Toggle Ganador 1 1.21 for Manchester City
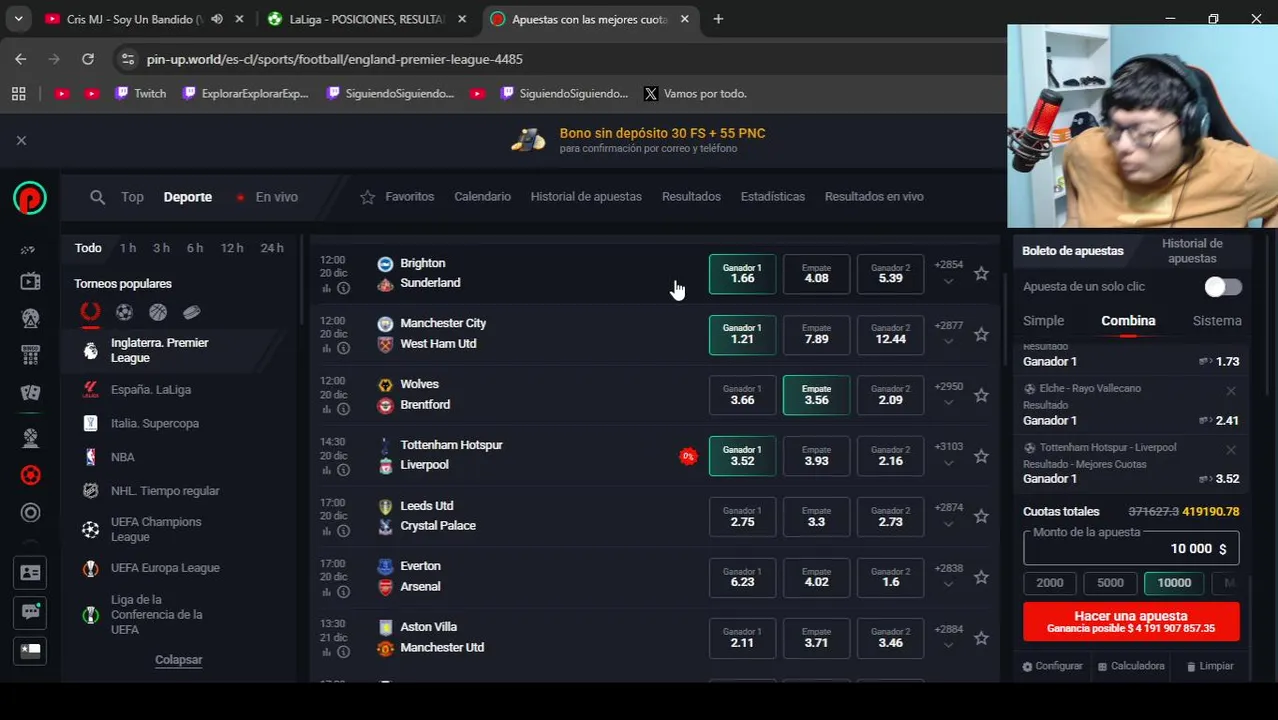Image resolution: width=1278 pixels, height=720 pixels. (742, 335)
